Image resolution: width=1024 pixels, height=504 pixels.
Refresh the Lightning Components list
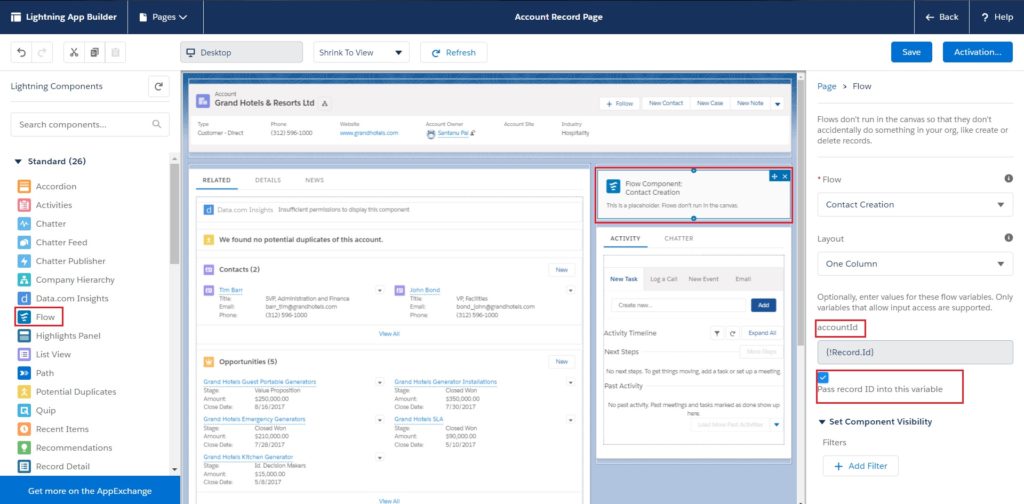click(158, 87)
